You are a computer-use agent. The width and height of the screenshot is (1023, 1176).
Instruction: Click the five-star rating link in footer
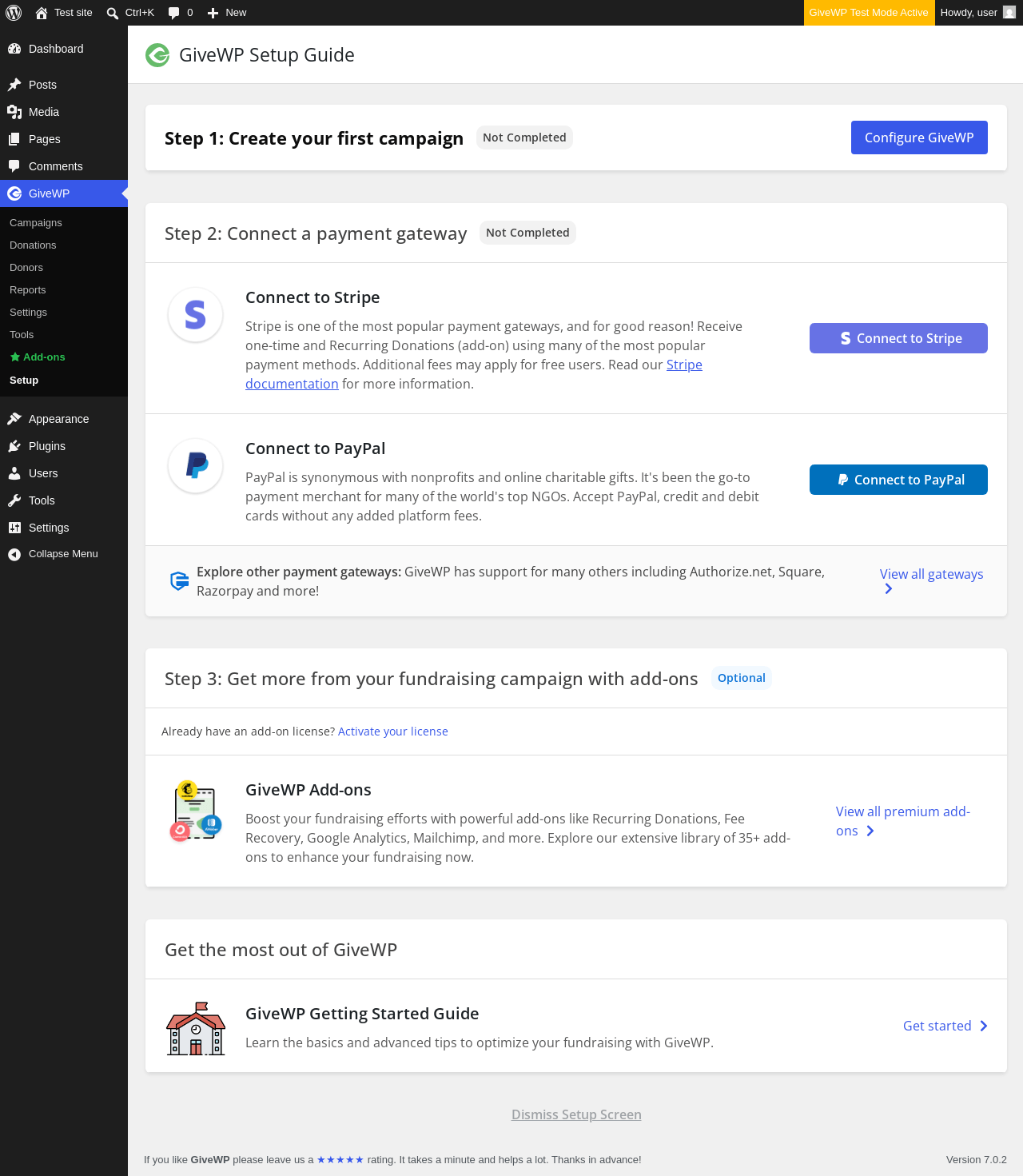click(340, 1160)
